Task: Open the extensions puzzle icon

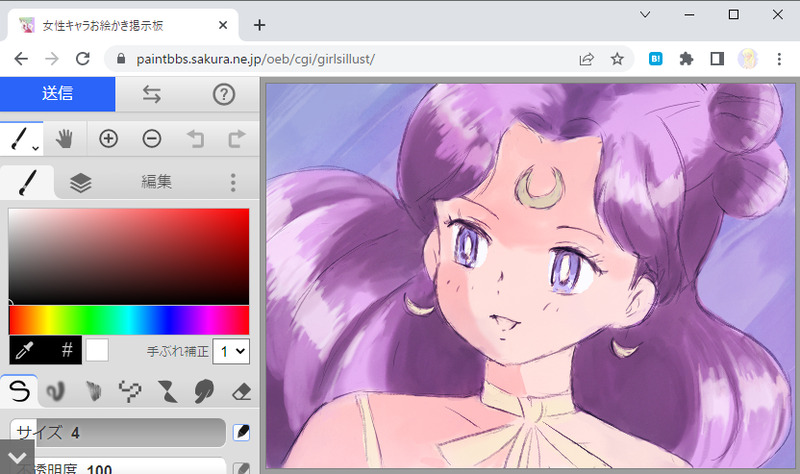Action: [686, 59]
